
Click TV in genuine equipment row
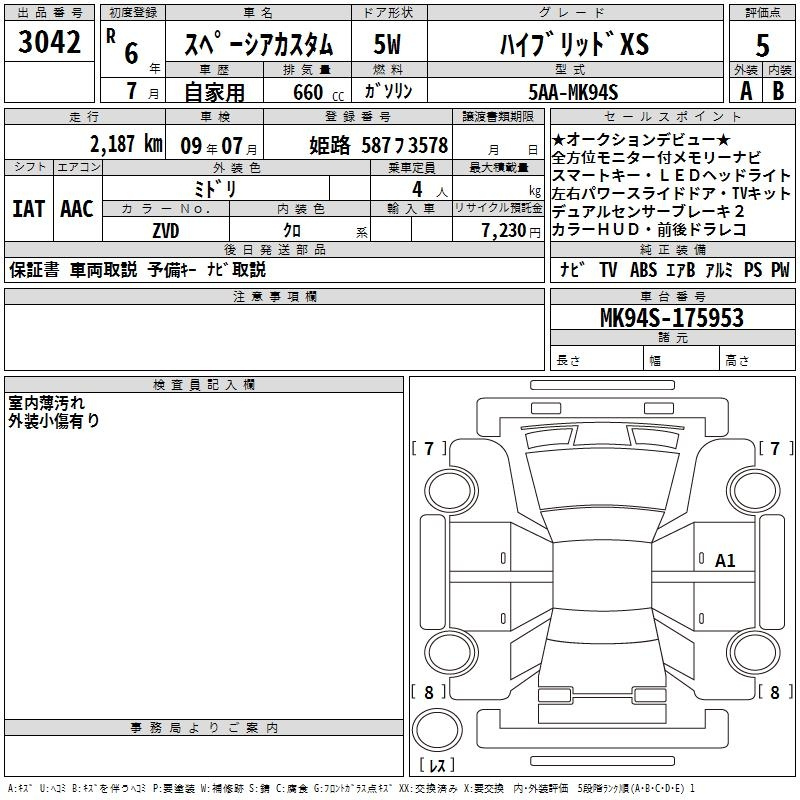[x=608, y=270]
